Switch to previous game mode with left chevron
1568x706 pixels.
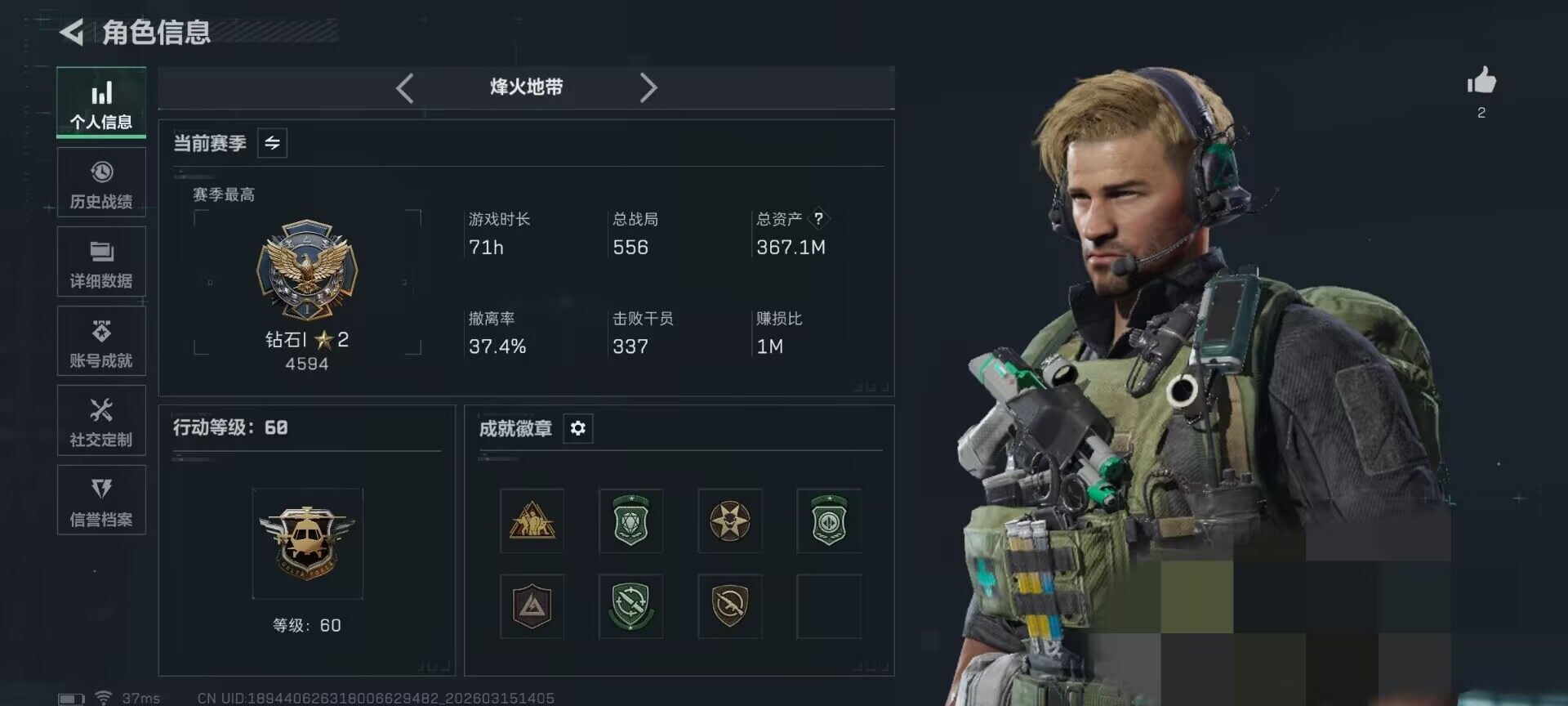click(404, 87)
